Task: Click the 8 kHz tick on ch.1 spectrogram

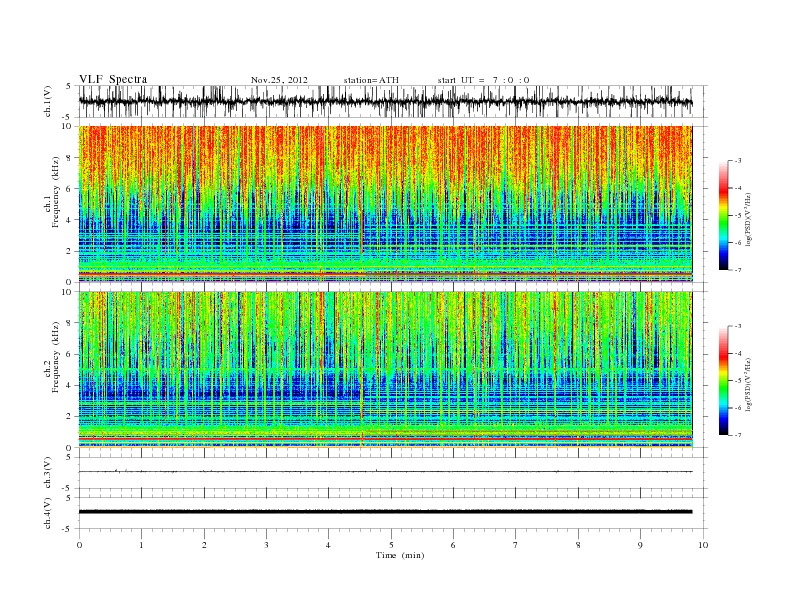Action: (70, 158)
